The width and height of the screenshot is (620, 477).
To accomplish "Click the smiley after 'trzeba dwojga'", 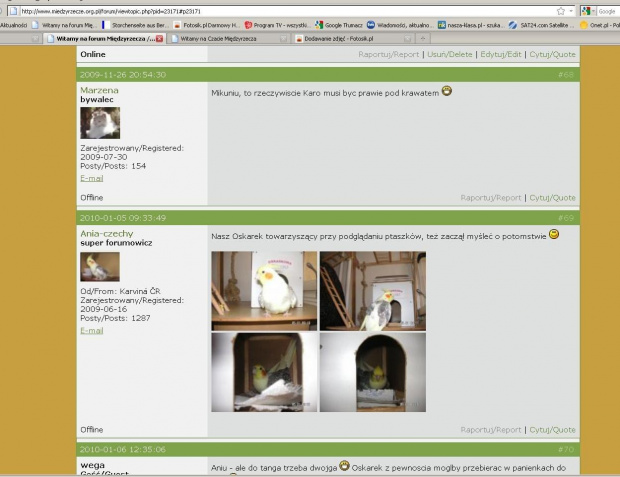I will click(x=344, y=466).
